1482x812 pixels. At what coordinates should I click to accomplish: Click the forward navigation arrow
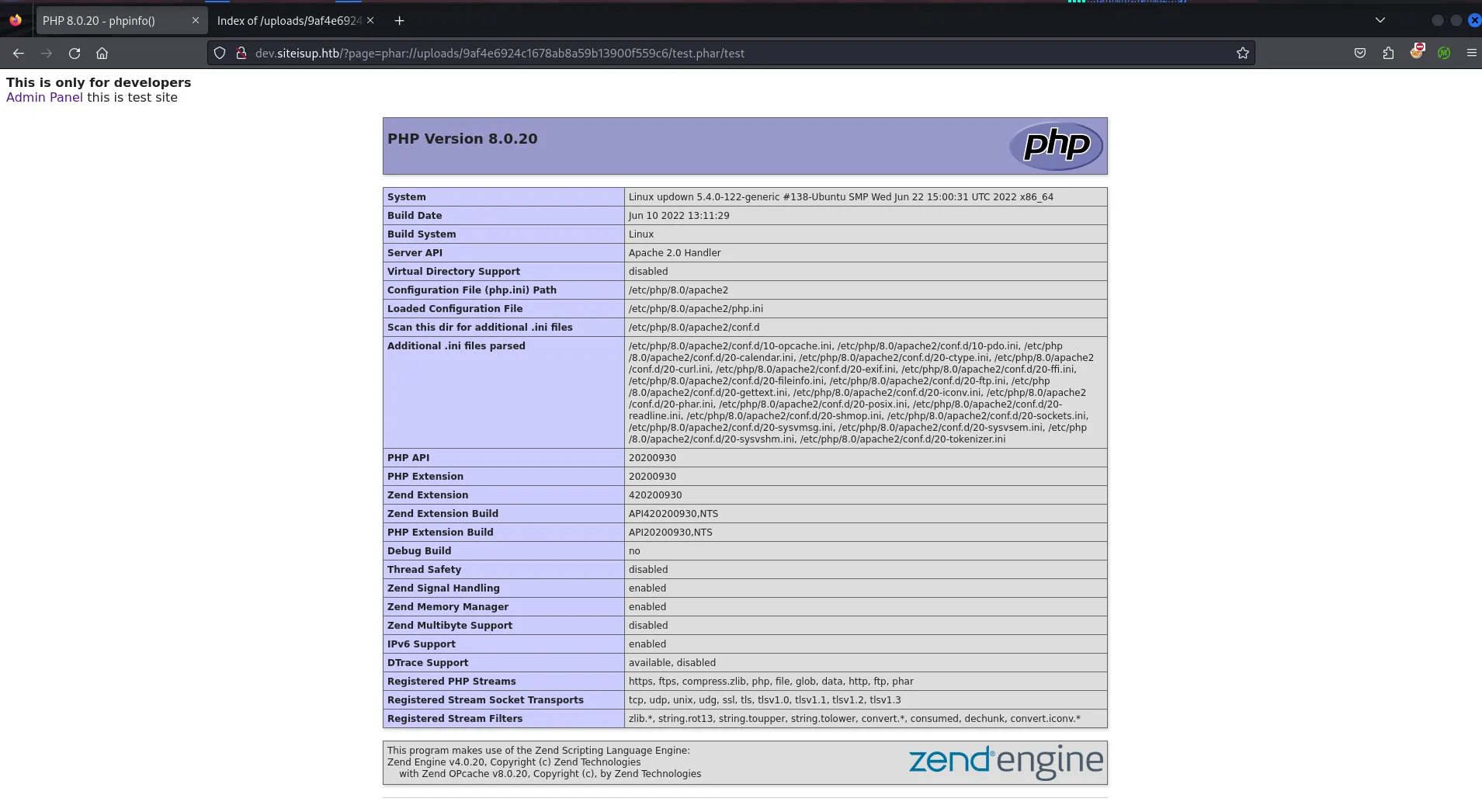pyautogui.click(x=47, y=54)
